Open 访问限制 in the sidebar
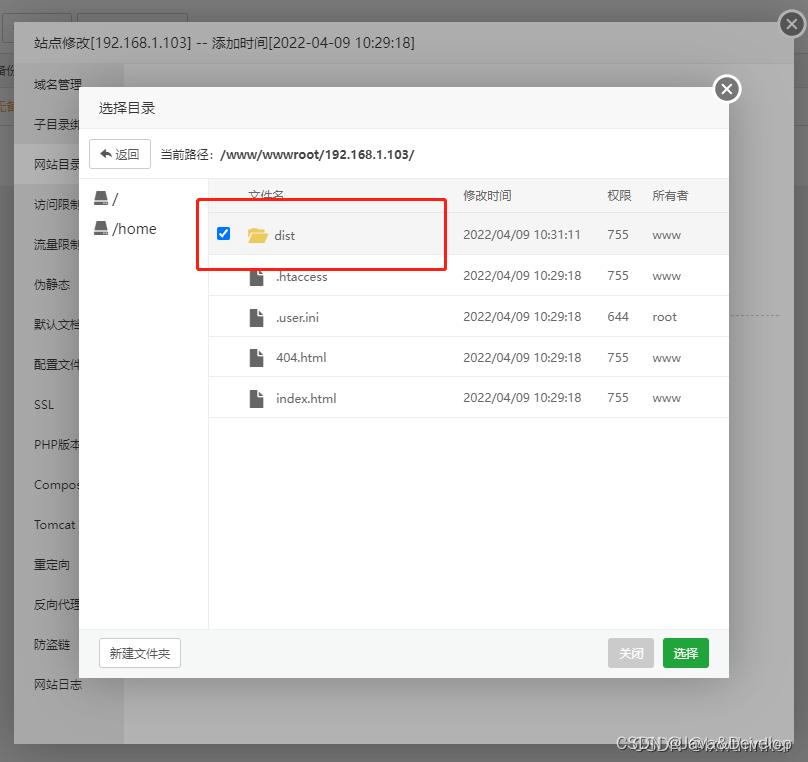Screen dimensions: 808x762 [x=57, y=205]
